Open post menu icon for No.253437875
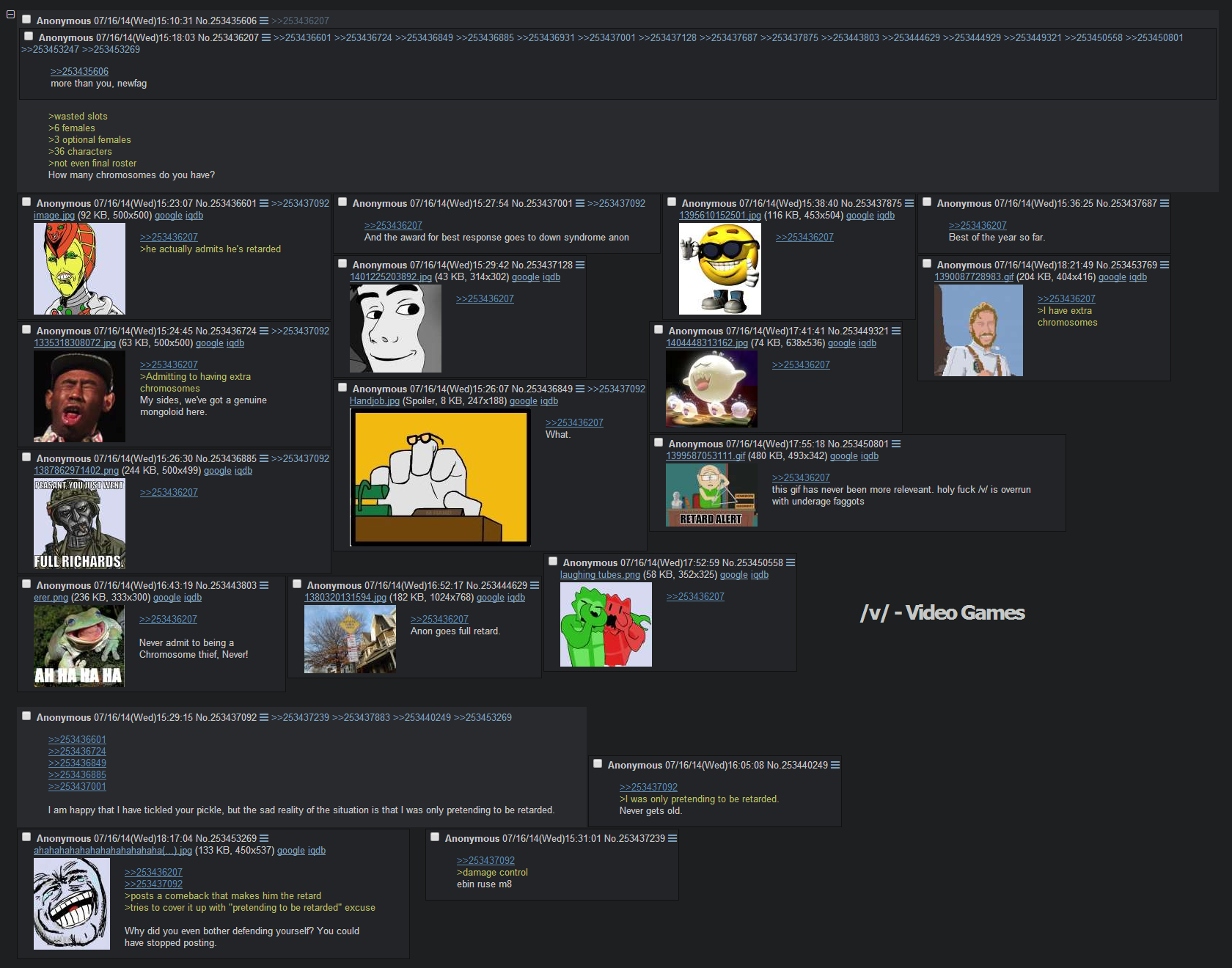Screen dimensions: 1232x968 coord(909,203)
